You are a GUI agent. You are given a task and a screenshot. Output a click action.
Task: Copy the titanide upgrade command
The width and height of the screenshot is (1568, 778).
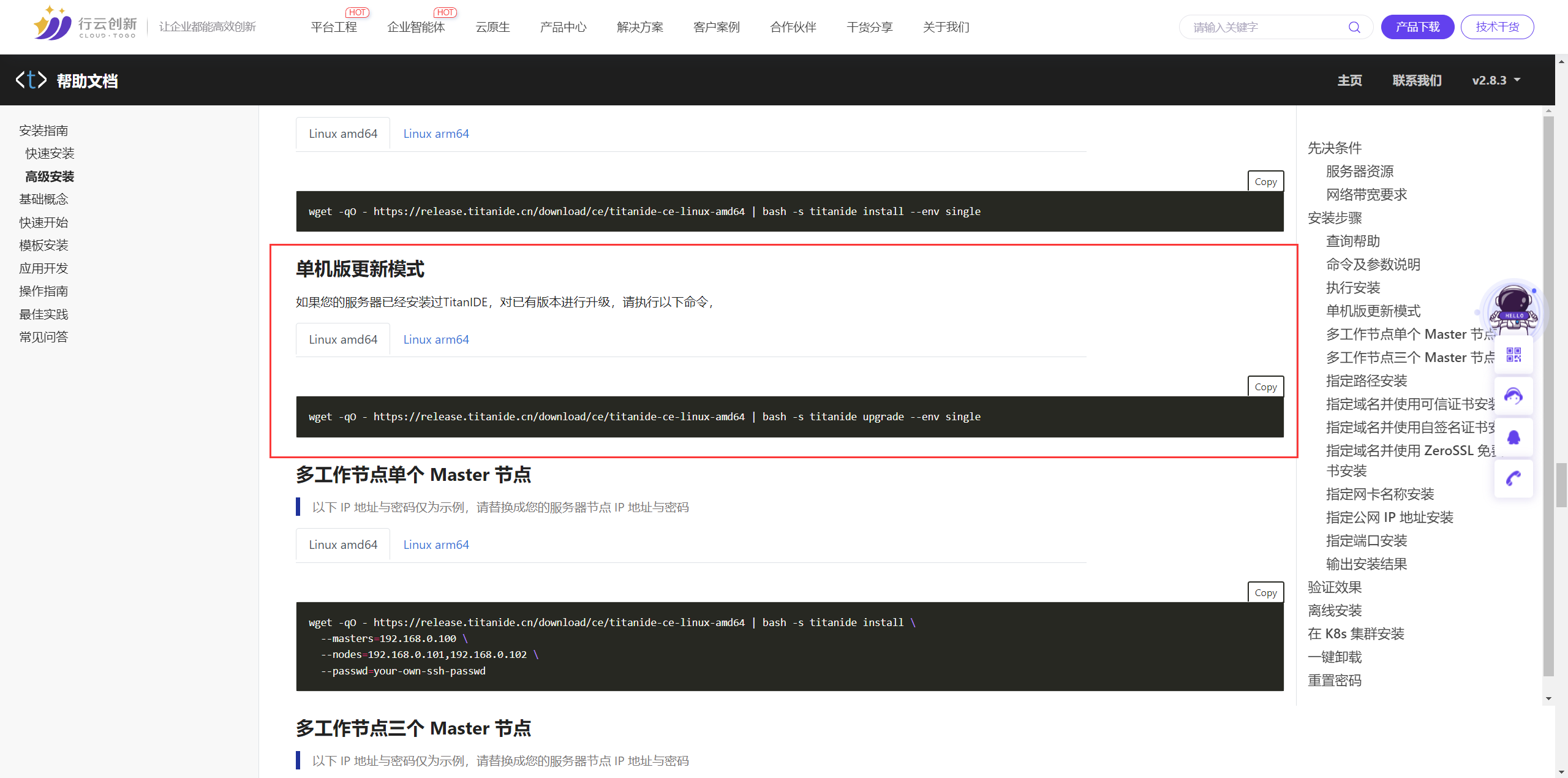[x=1265, y=387]
